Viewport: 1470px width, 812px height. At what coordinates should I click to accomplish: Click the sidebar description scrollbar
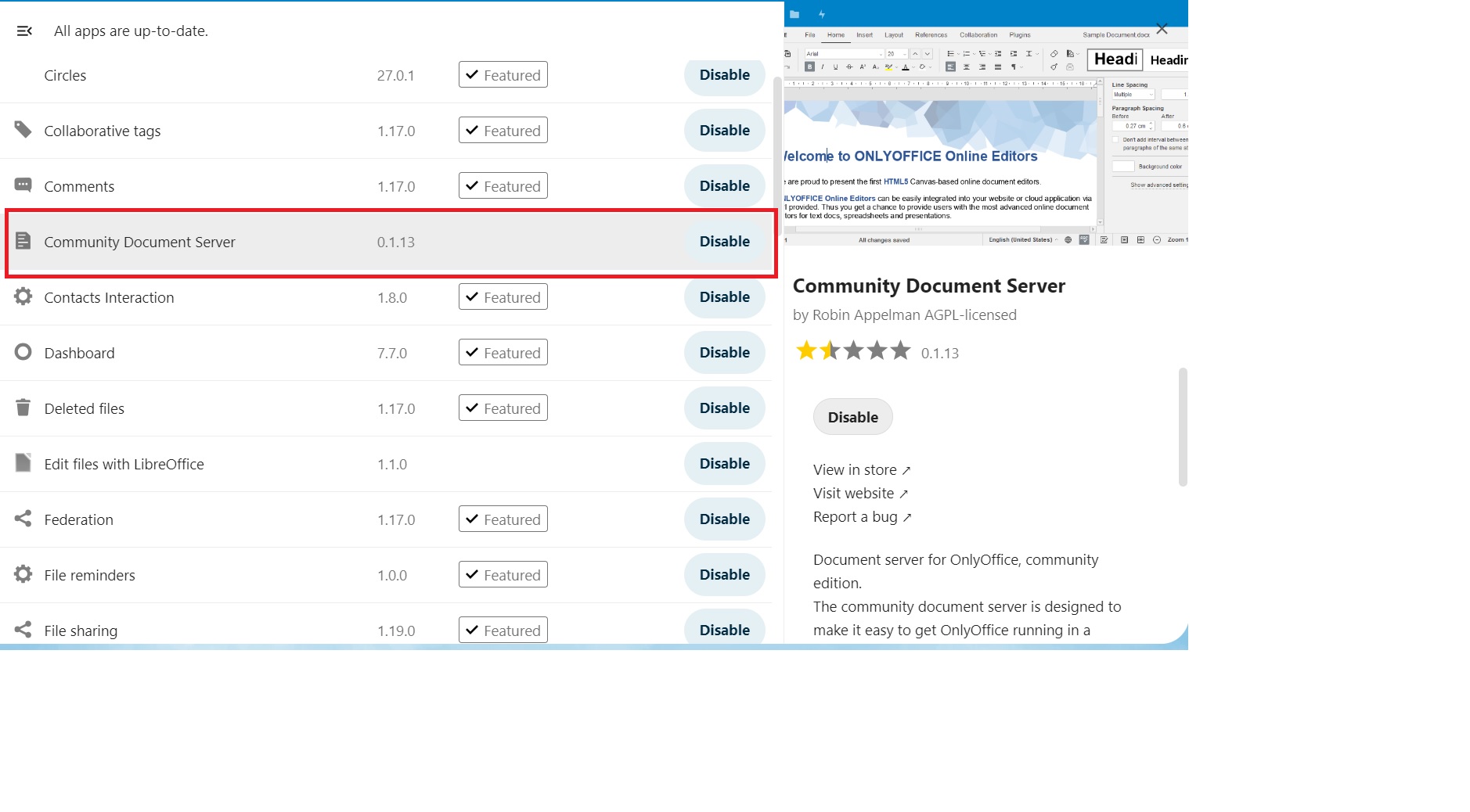coord(1183,427)
